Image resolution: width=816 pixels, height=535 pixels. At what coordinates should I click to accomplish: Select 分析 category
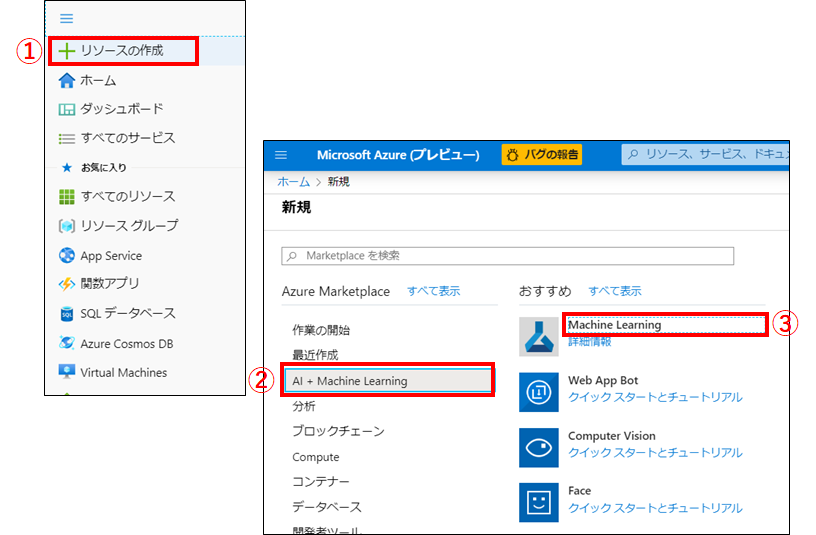coord(303,406)
